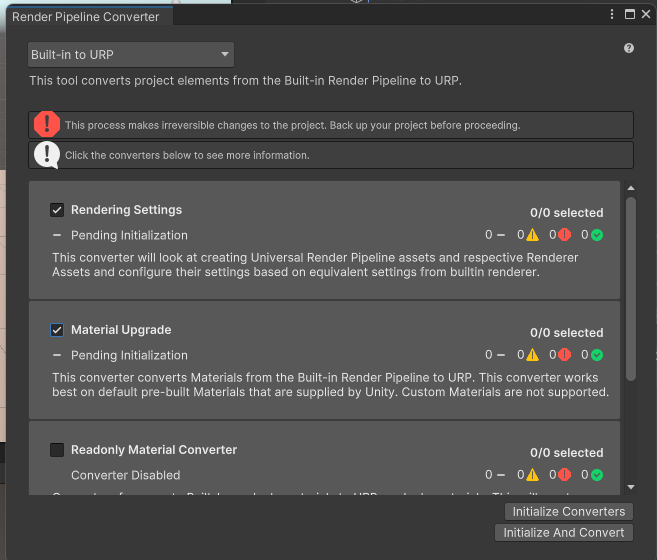Uncheck the Rendering Settings checkbox
This screenshot has width=657, height=560.
coord(57,210)
